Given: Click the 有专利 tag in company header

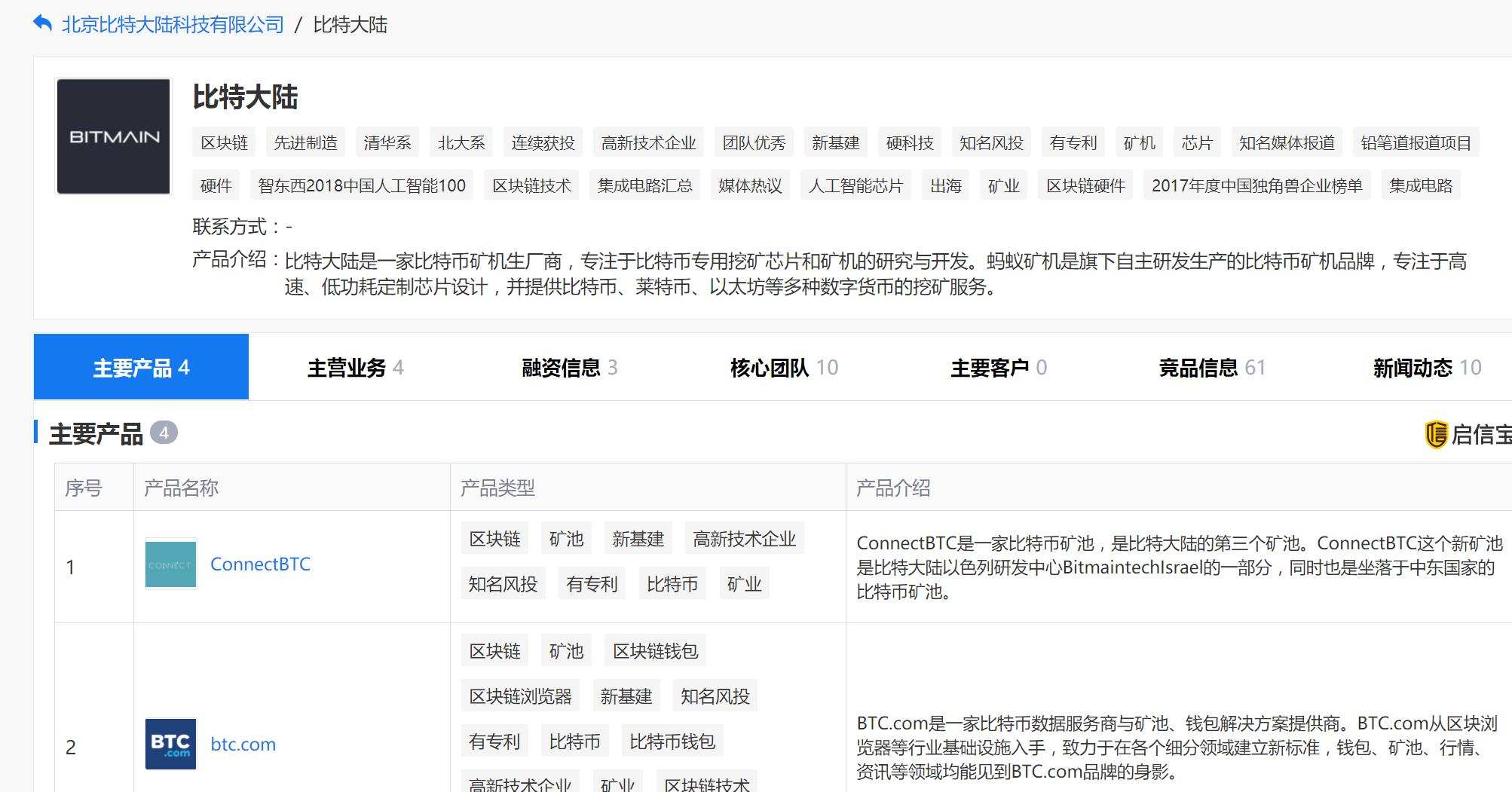Looking at the screenshot, I should (x=1073, y=142).
